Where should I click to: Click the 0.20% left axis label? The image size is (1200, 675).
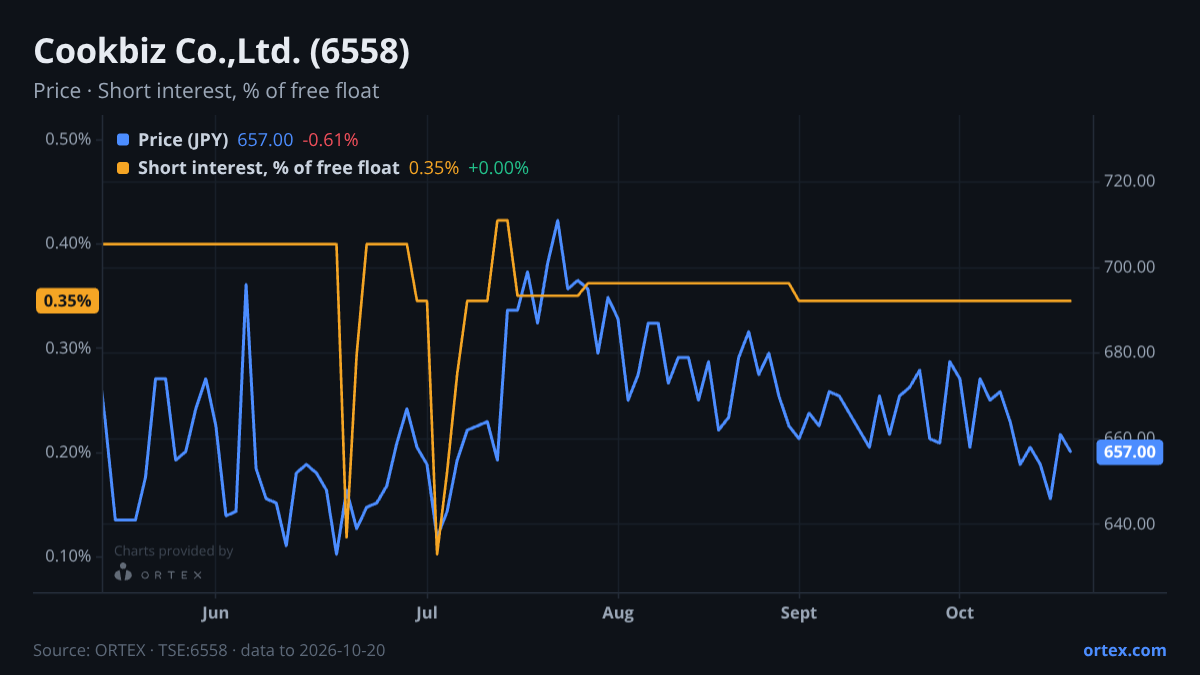[68, 452]
